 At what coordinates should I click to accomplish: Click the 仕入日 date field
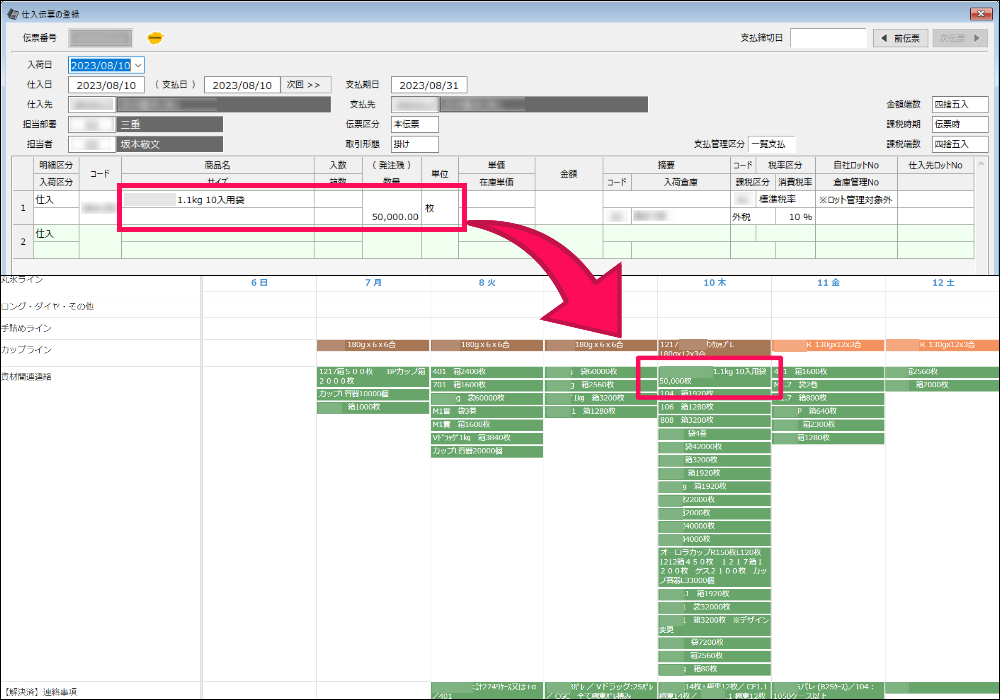click(106, 85)
